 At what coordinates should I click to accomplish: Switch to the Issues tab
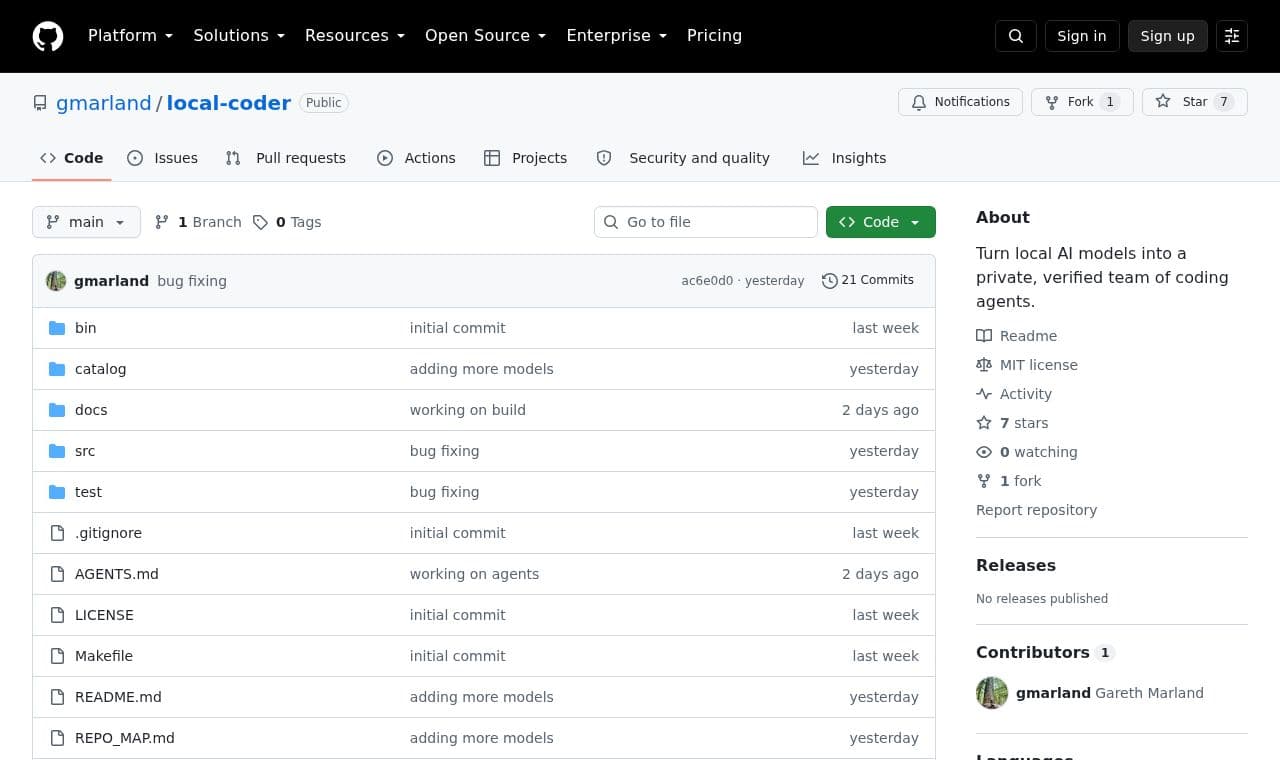[x=163, y=158]
